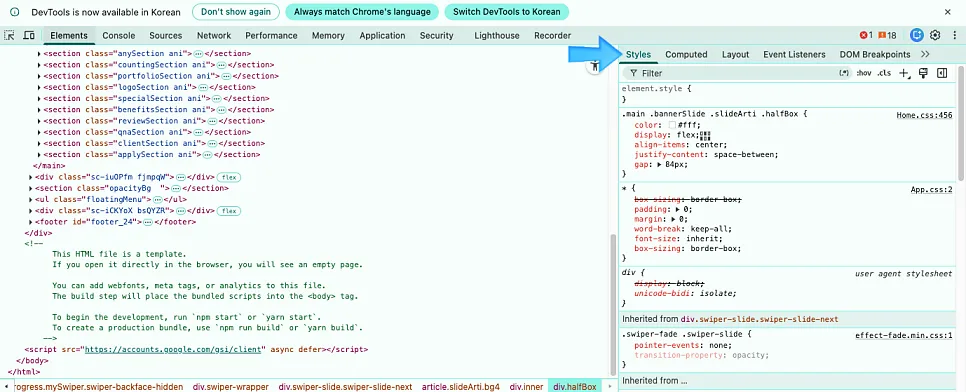Open the flexbox editor icon beside display: flex
966x392 pixels.
705,135
